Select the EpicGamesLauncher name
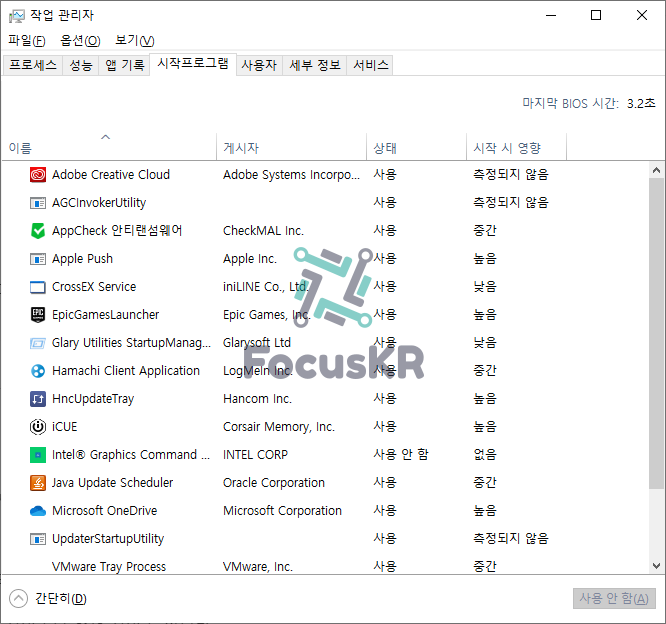This screenshot has width=666, height=624. (x=105, y=315)
